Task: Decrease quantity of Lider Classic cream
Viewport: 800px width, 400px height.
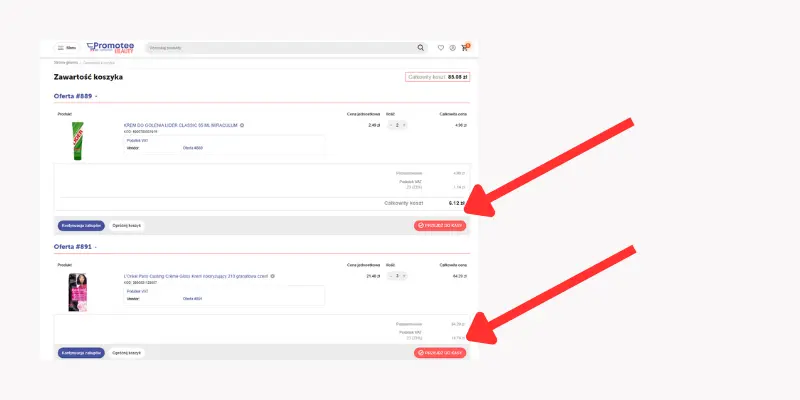Action: tap(391, 125)
